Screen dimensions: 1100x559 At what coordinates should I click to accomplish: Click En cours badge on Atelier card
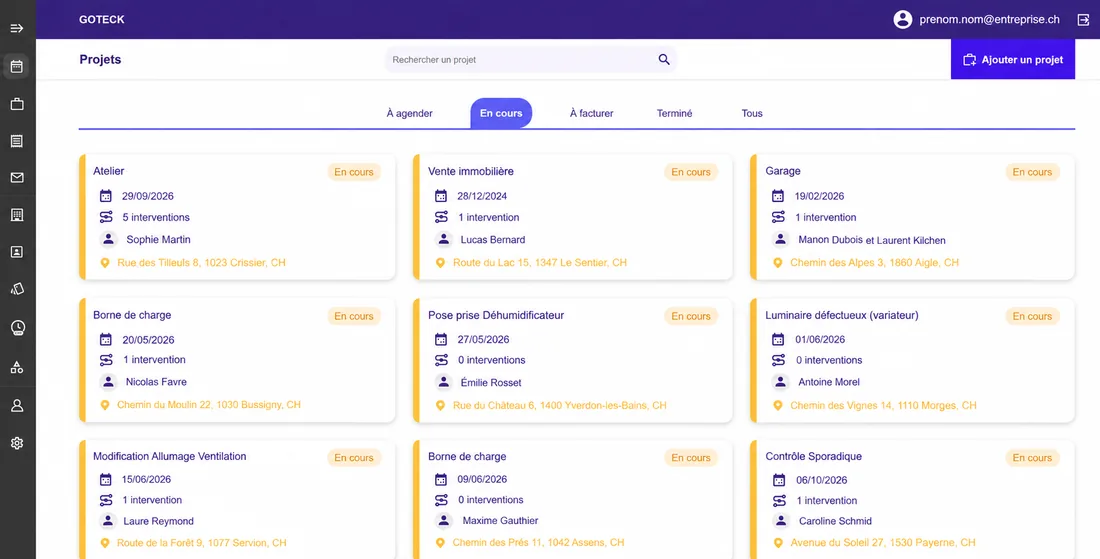[x=354, y=172]
